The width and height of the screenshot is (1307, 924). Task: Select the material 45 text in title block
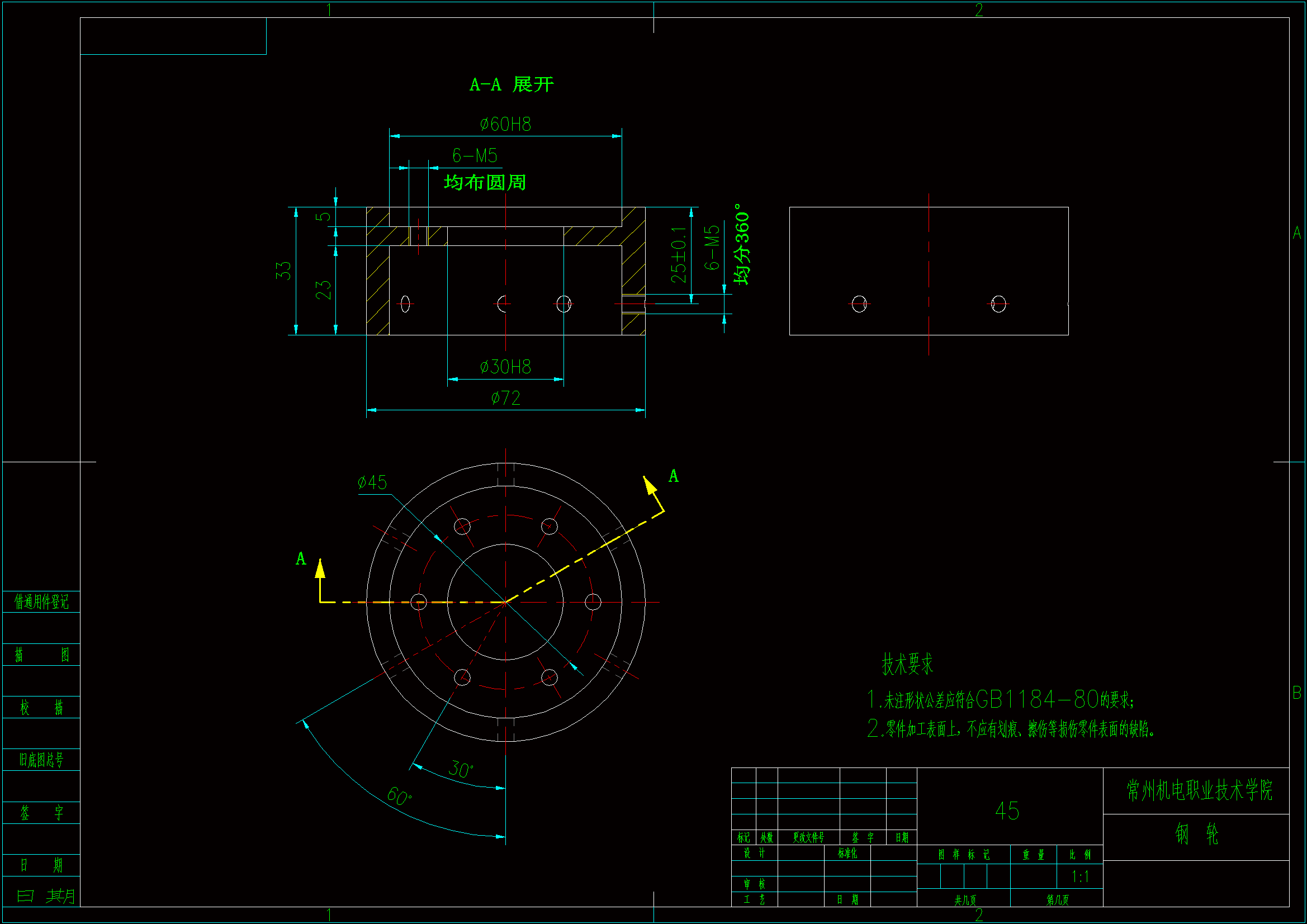(x=1007, y=811)
